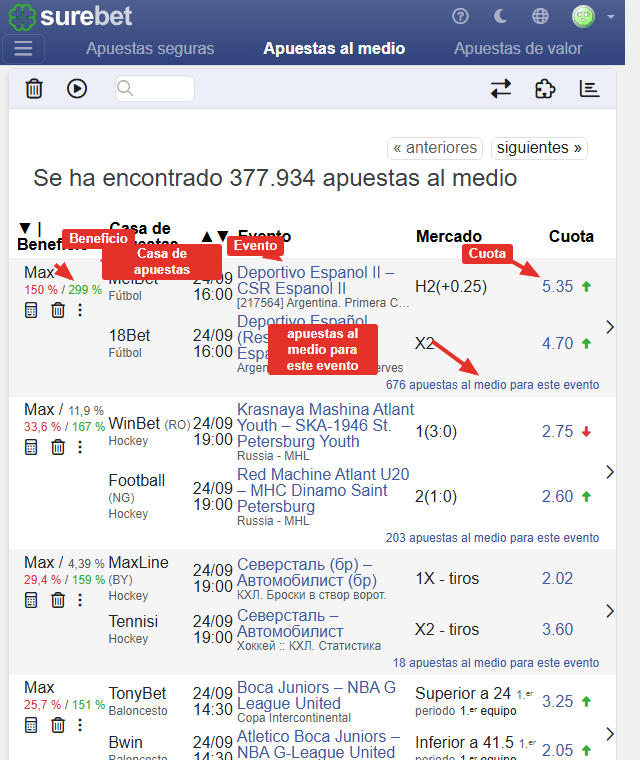The image size is (640, 760).
Task: Open Krasnaya Mashina Atlant Youth event
Action: [x=325, y=426]
